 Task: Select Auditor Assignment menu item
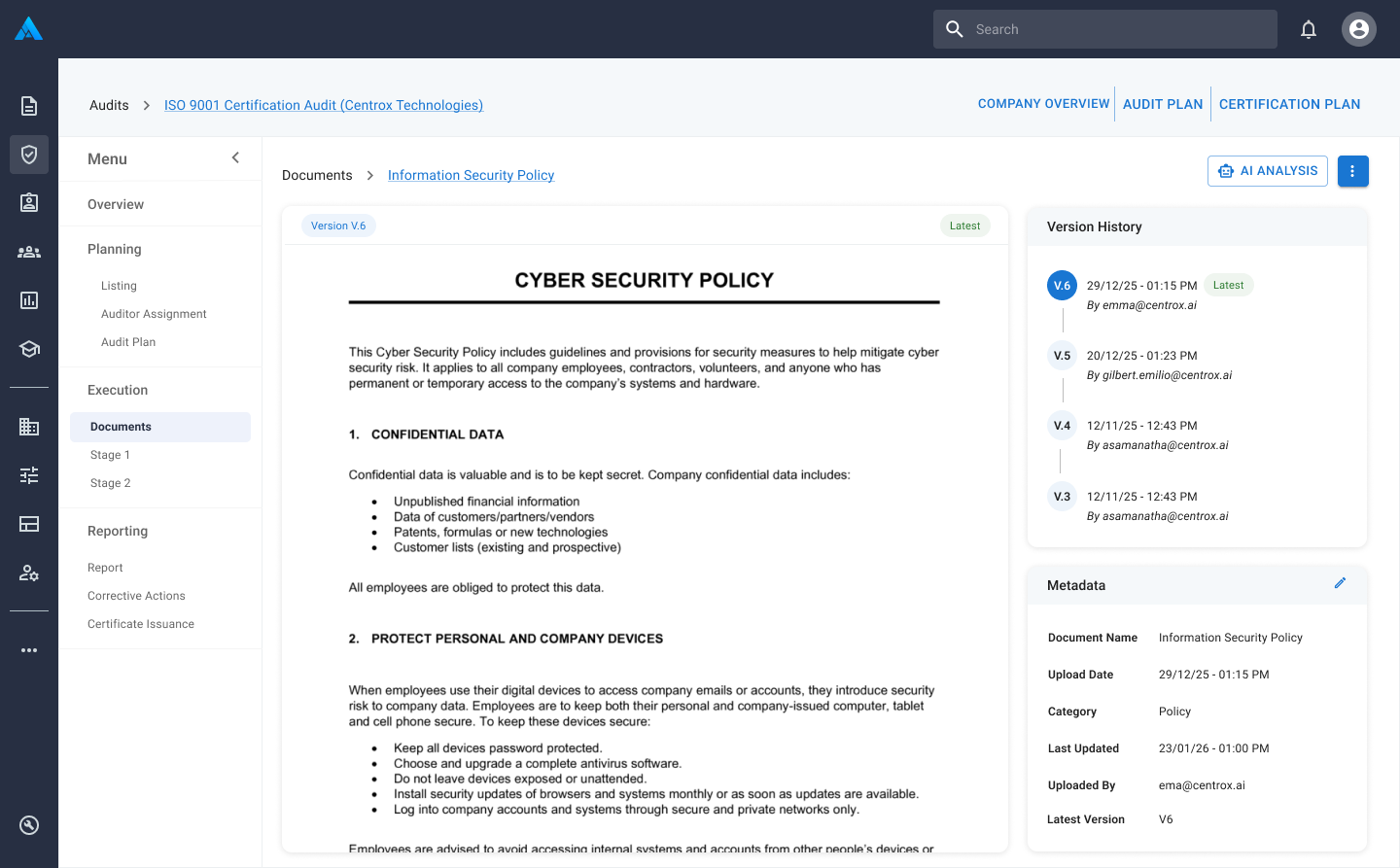pos(154,314)
